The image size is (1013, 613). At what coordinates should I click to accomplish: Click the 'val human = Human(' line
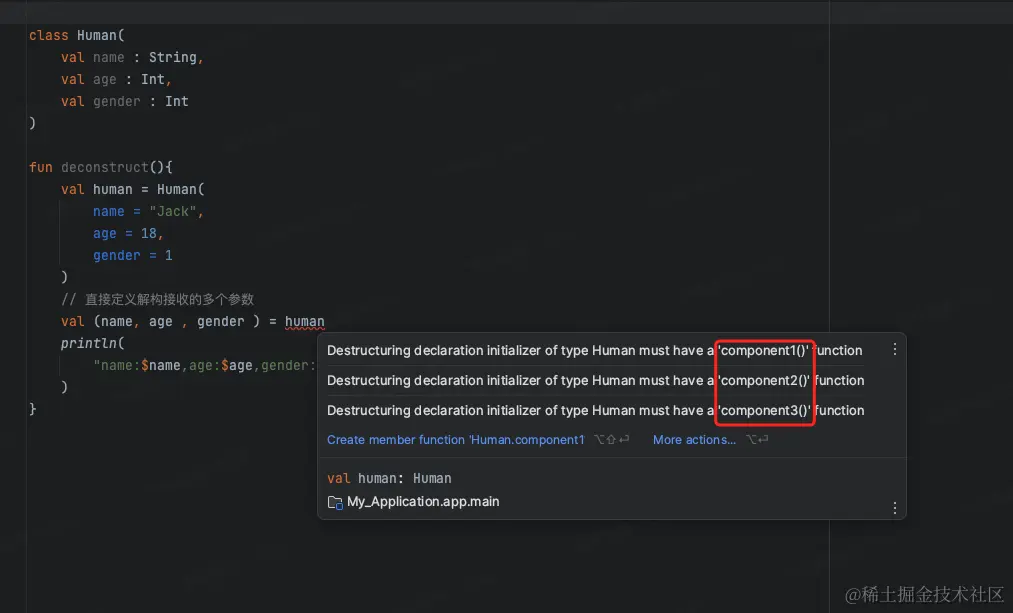(132, 189)
